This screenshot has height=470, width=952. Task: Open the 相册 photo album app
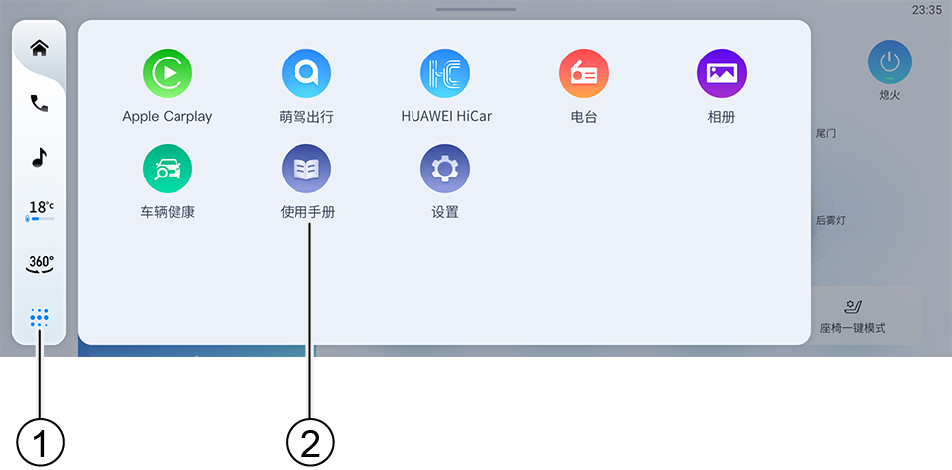[722, 73]
